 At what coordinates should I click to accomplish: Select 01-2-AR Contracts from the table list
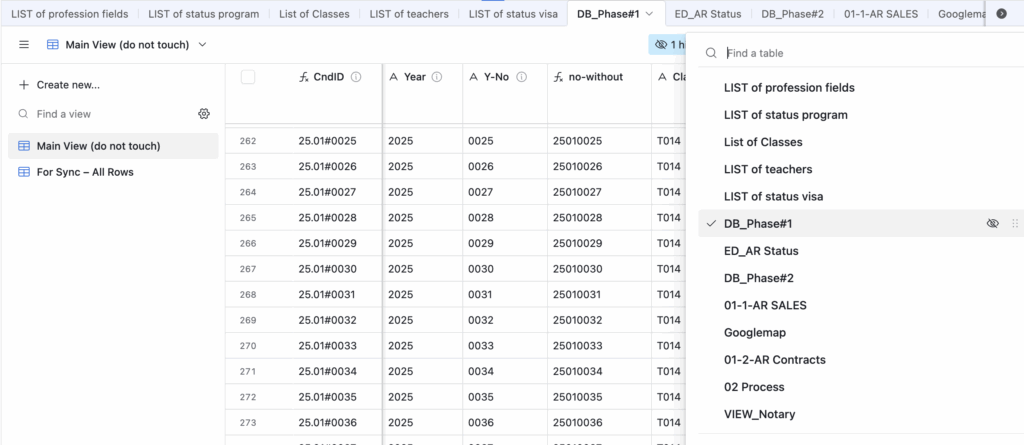[774, 360]
